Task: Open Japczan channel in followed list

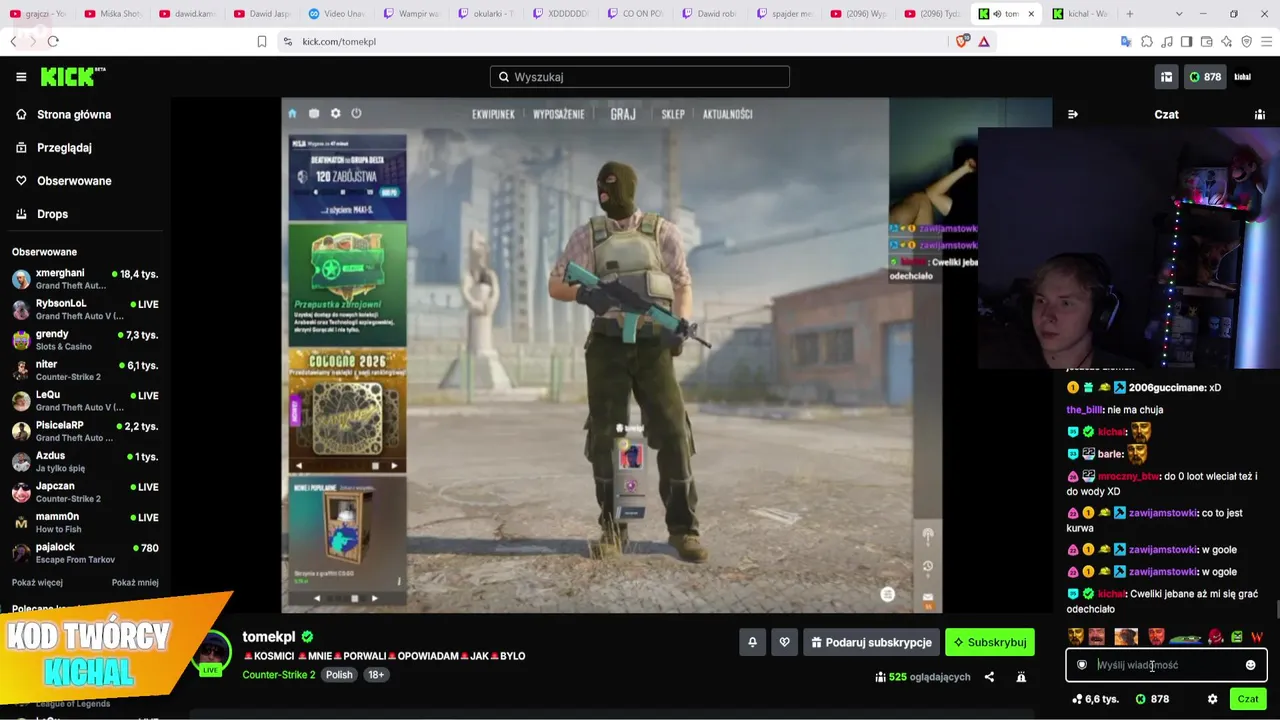Action: 85,492
